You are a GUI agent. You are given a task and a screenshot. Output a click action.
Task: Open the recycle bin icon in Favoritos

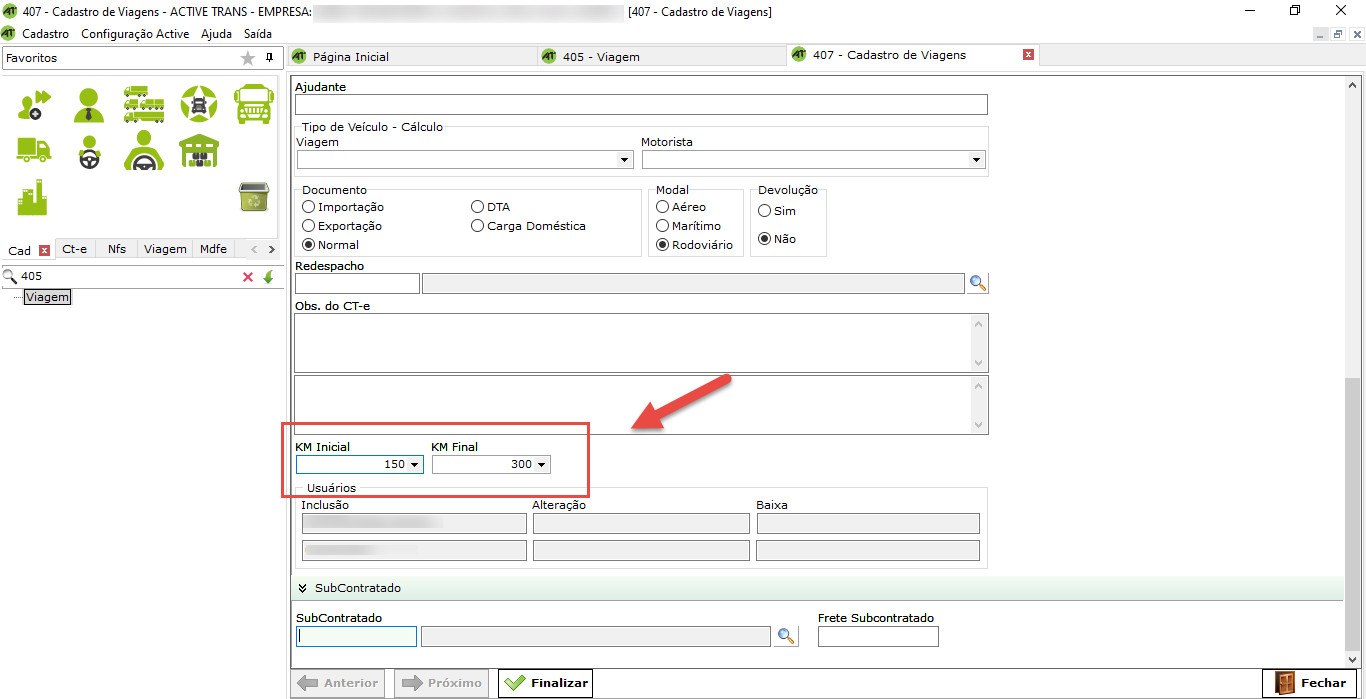(x=252, y=197)
